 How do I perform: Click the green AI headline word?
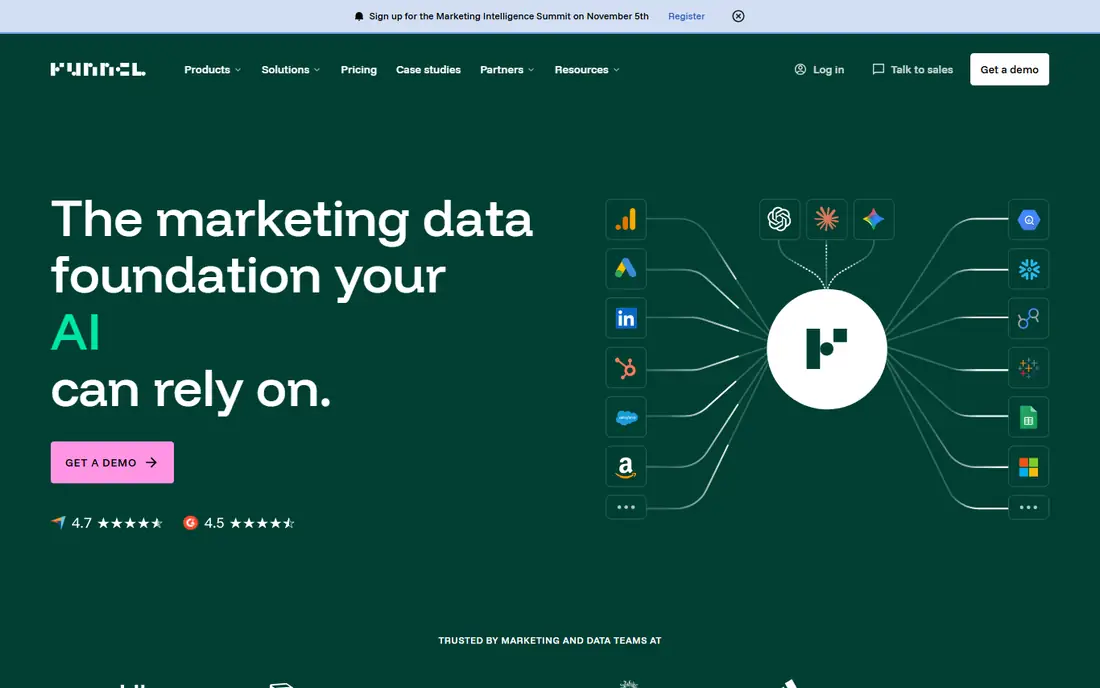(76, 332)
